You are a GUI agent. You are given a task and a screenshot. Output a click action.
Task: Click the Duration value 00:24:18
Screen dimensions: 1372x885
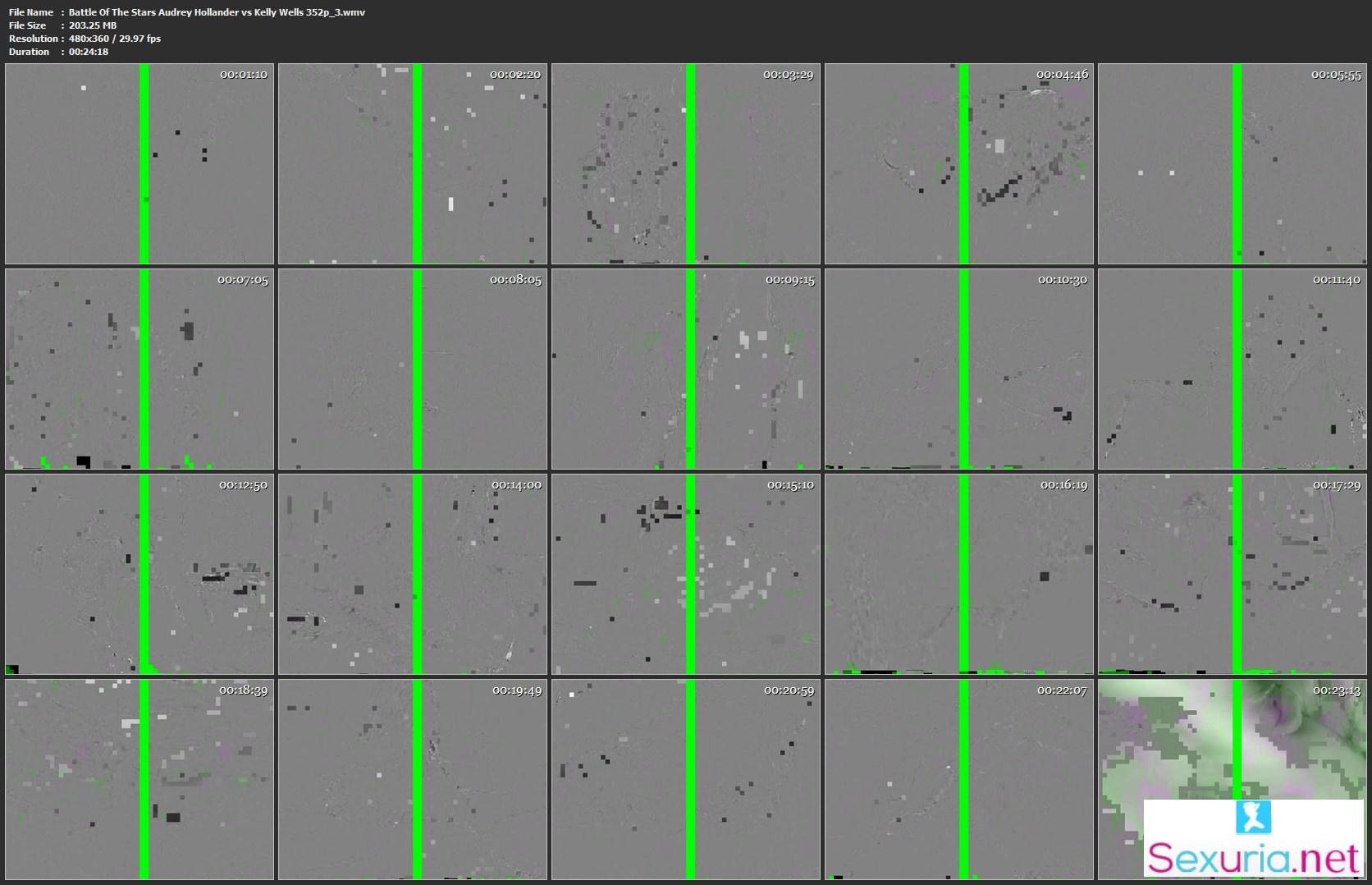[x=89, y=52]
